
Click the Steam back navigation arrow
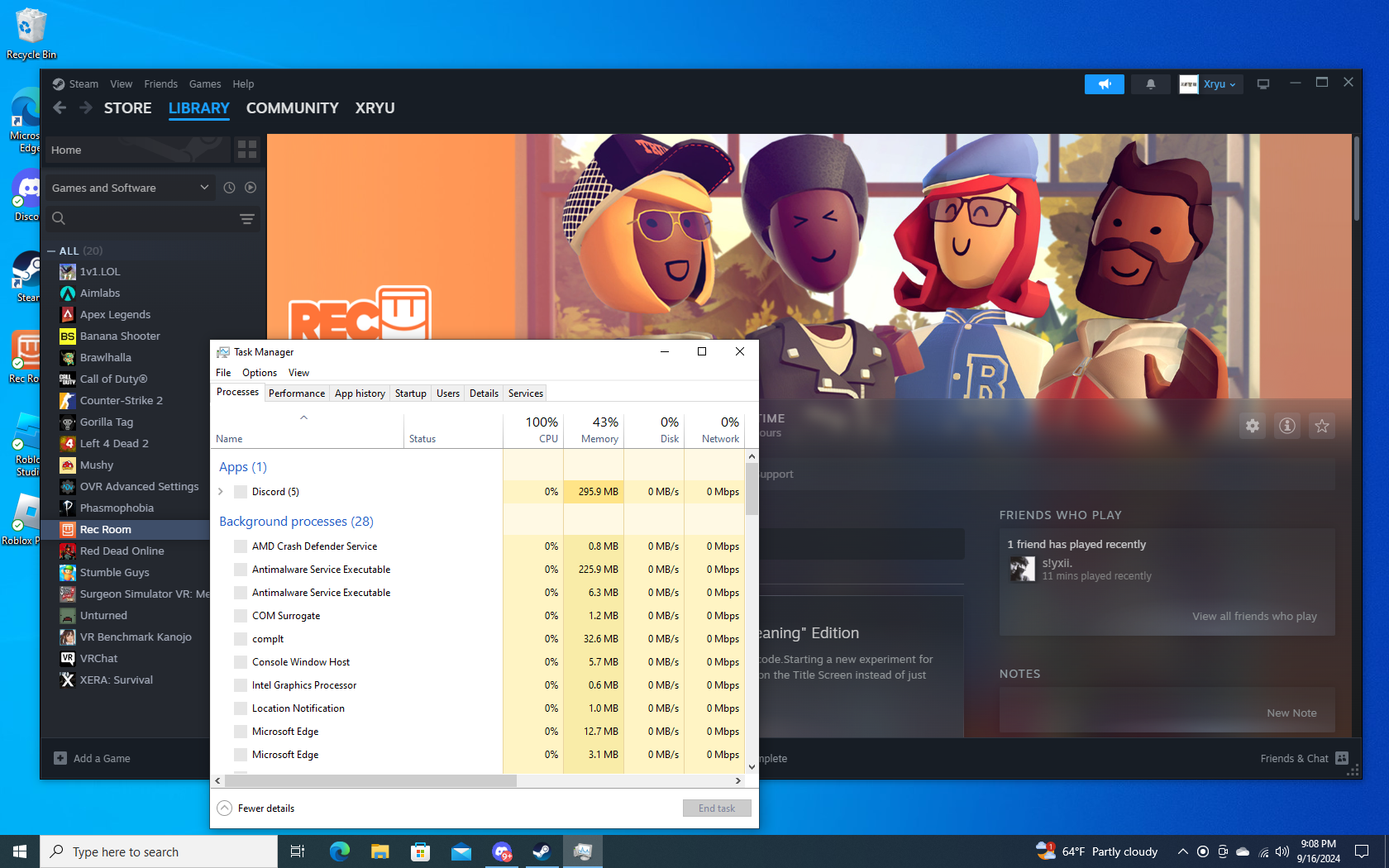point(60,107)
